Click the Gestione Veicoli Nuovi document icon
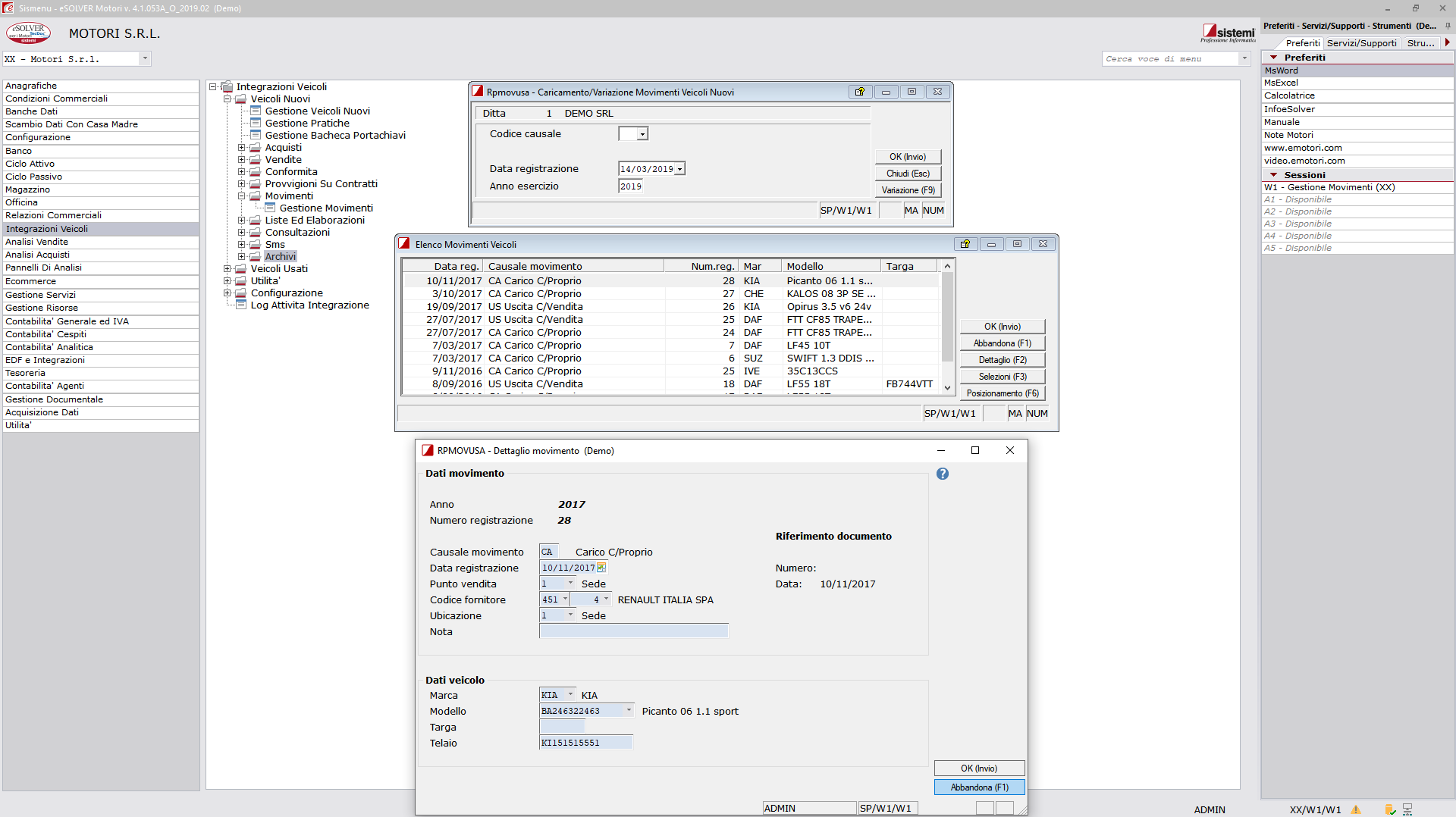 256,111
